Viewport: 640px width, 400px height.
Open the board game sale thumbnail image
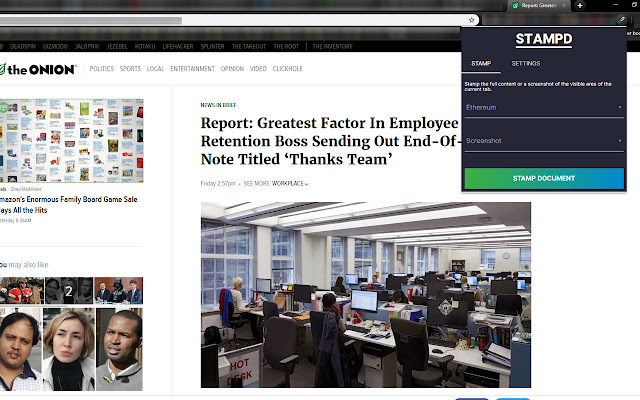(x=71, y=140)
